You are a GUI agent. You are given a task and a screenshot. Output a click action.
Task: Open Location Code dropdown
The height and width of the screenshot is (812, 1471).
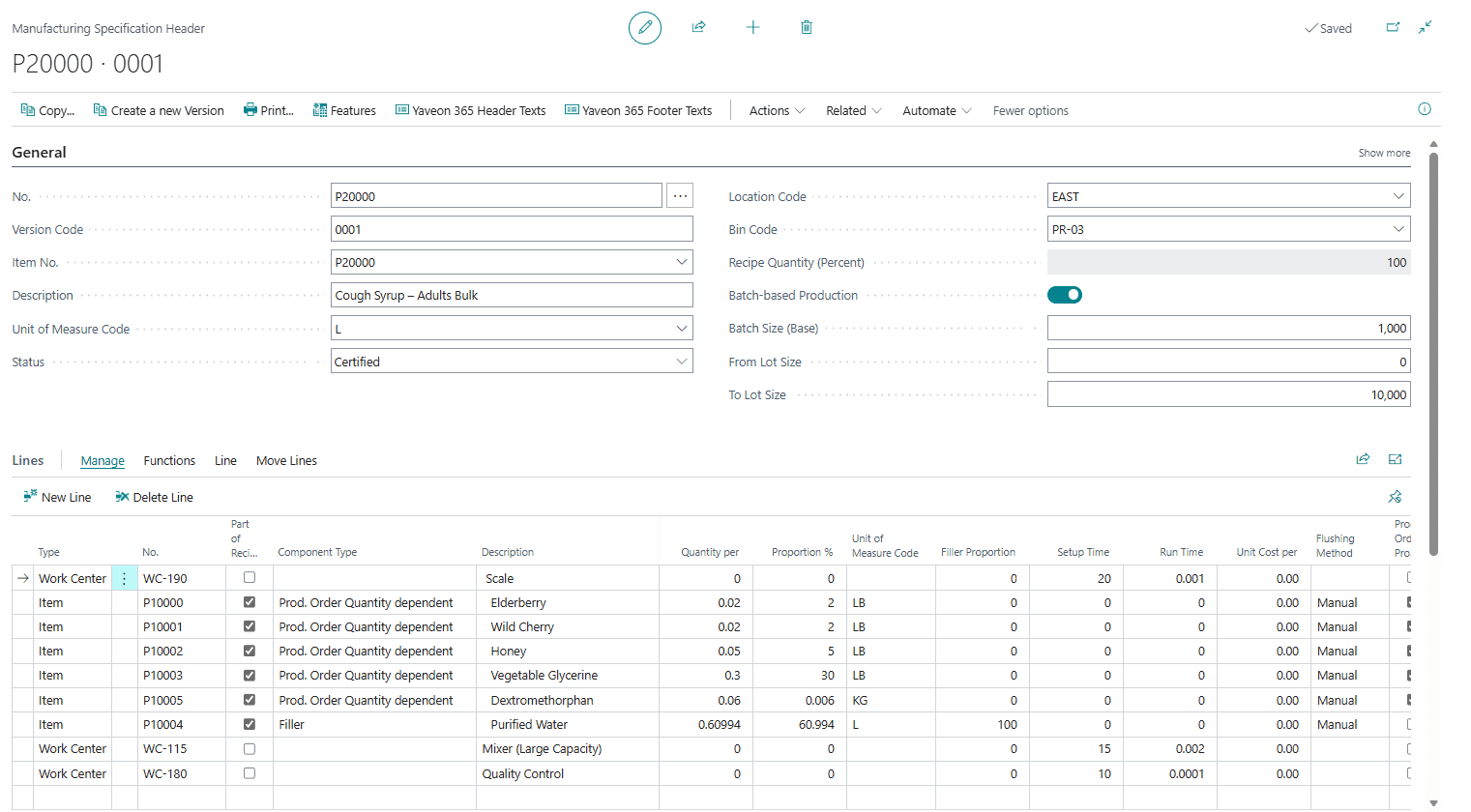[1398, 196]
